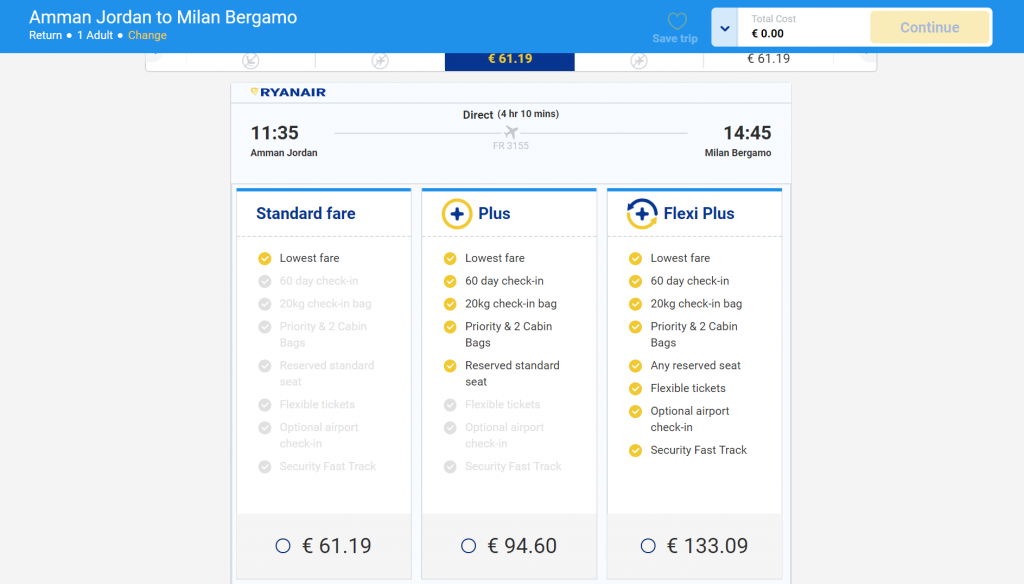Select the Standard fare € 61.19 radio button
Screen dimensions: 1024x584
283,546
